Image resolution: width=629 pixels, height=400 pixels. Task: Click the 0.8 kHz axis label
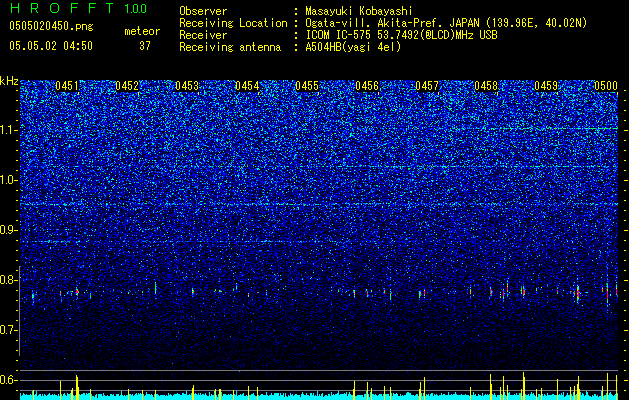(9, 280)
